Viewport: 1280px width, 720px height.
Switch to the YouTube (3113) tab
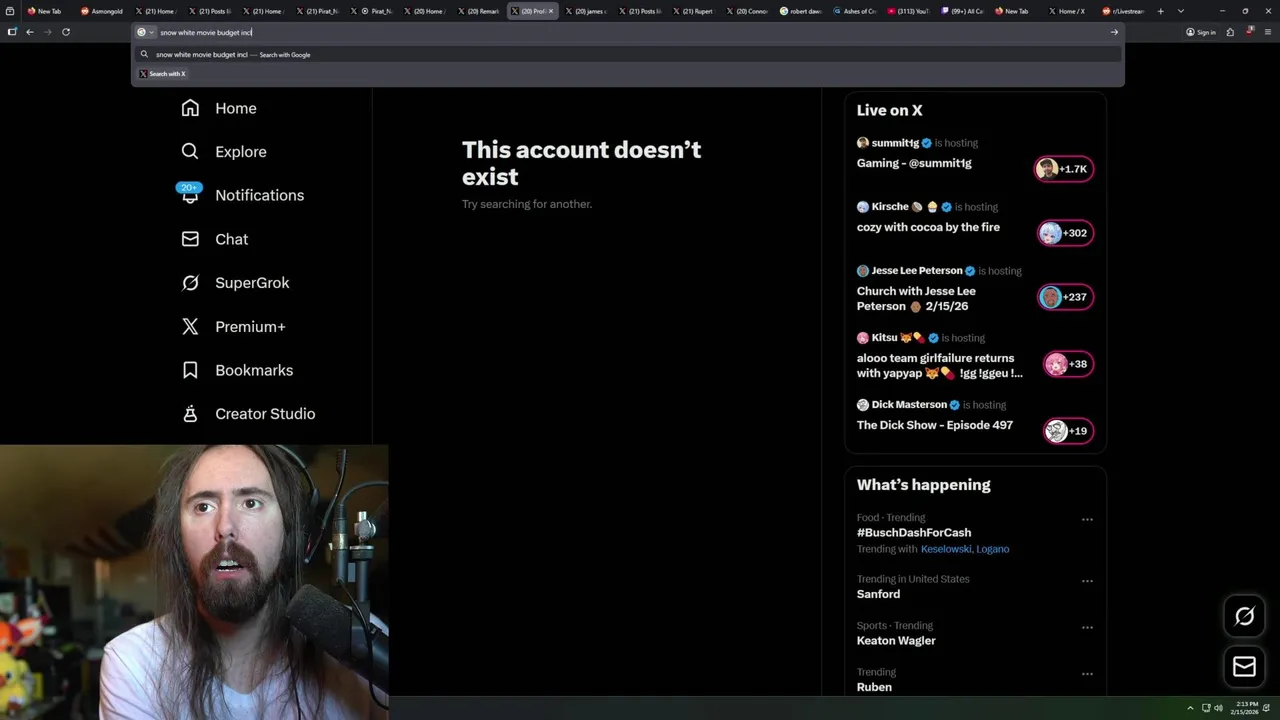coord(909,11)
